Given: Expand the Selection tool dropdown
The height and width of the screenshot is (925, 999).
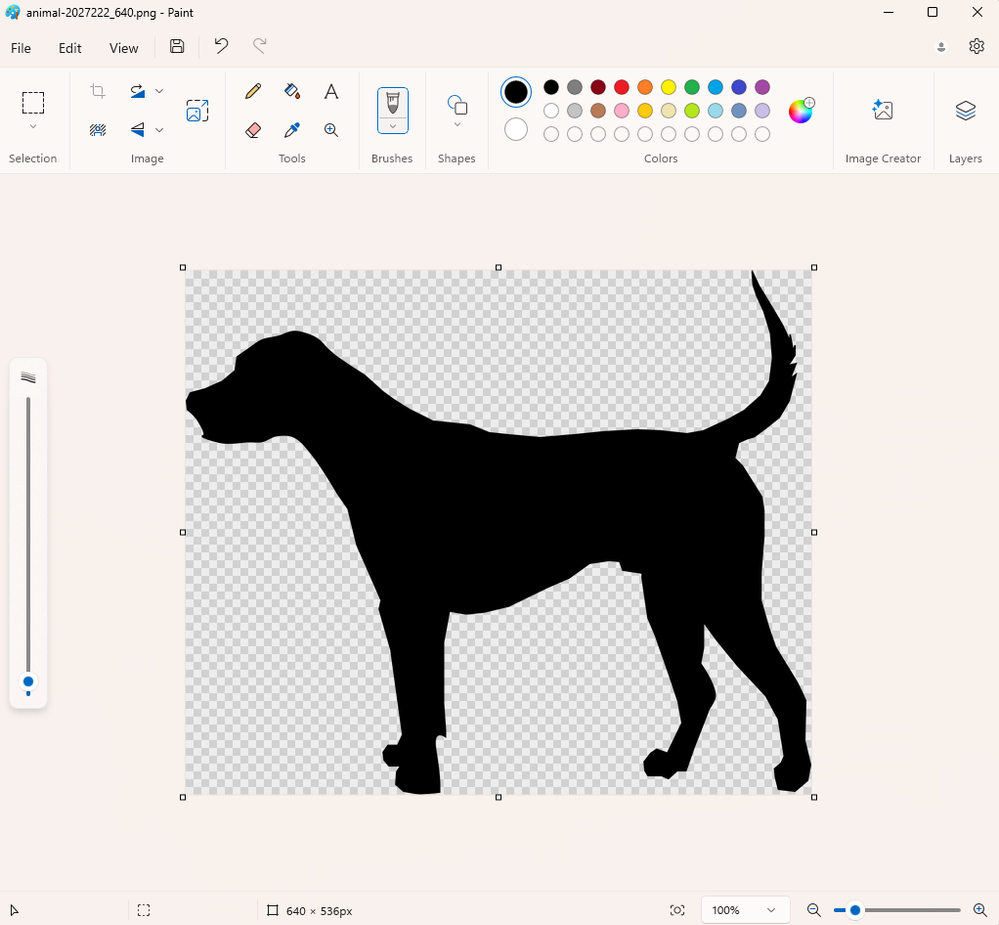Looking at the screenshot, I should 33,127.
